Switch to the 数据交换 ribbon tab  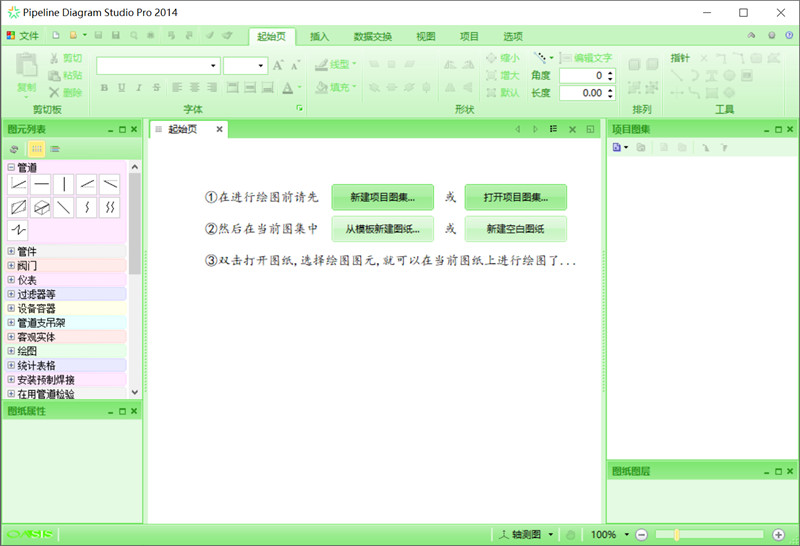[x=373, y=36]
